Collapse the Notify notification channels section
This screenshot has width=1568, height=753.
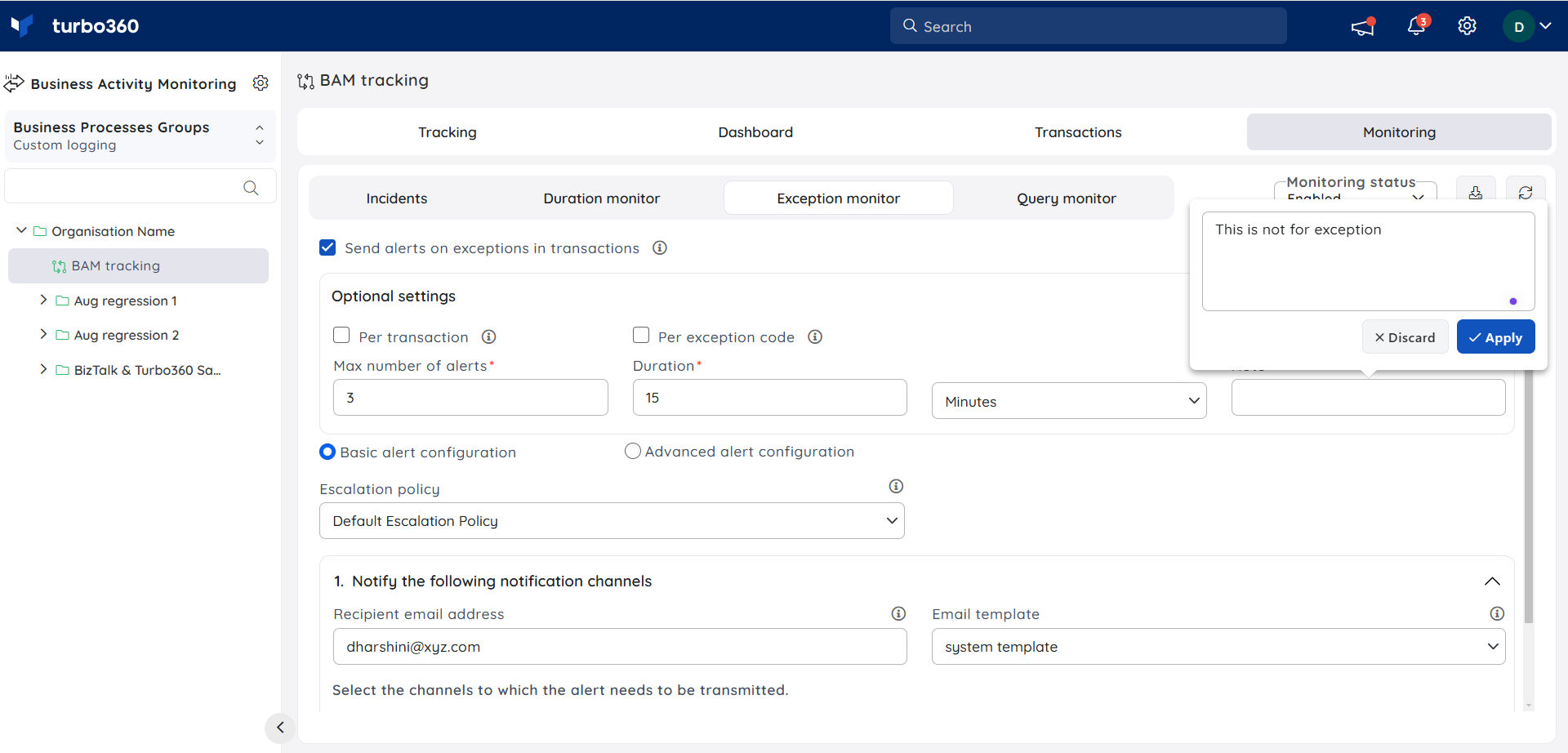1492,581
